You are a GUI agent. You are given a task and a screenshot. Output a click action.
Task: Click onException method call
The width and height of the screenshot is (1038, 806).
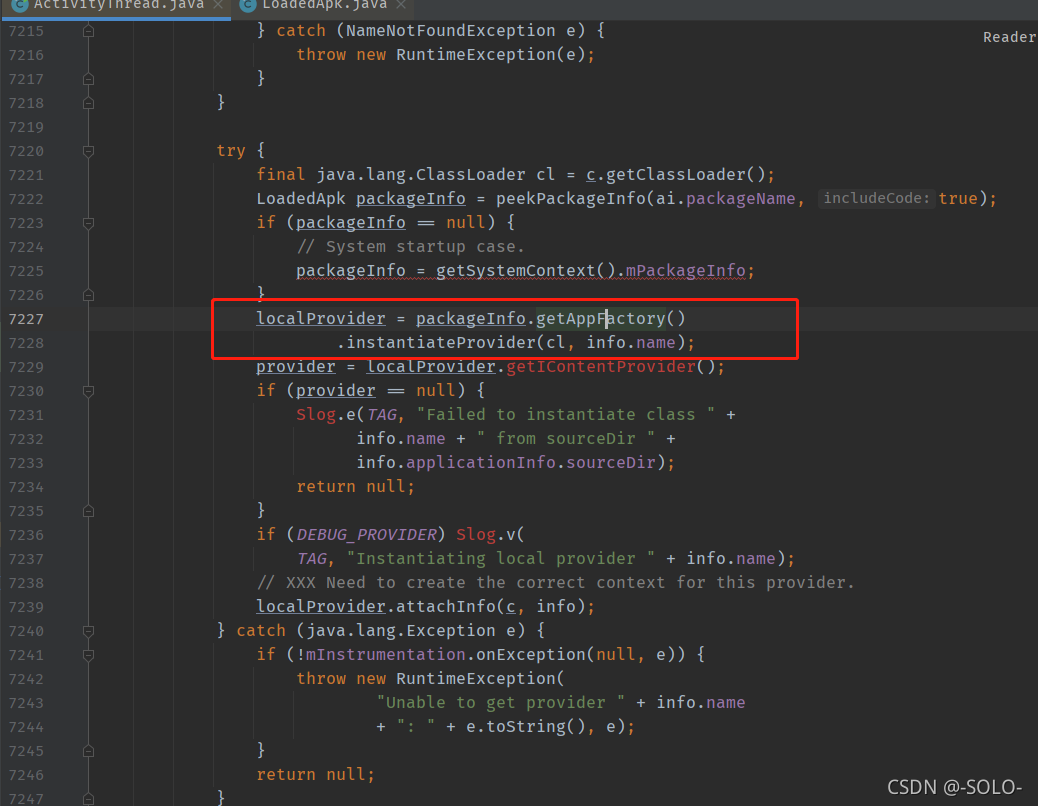[x=531, y=654]
